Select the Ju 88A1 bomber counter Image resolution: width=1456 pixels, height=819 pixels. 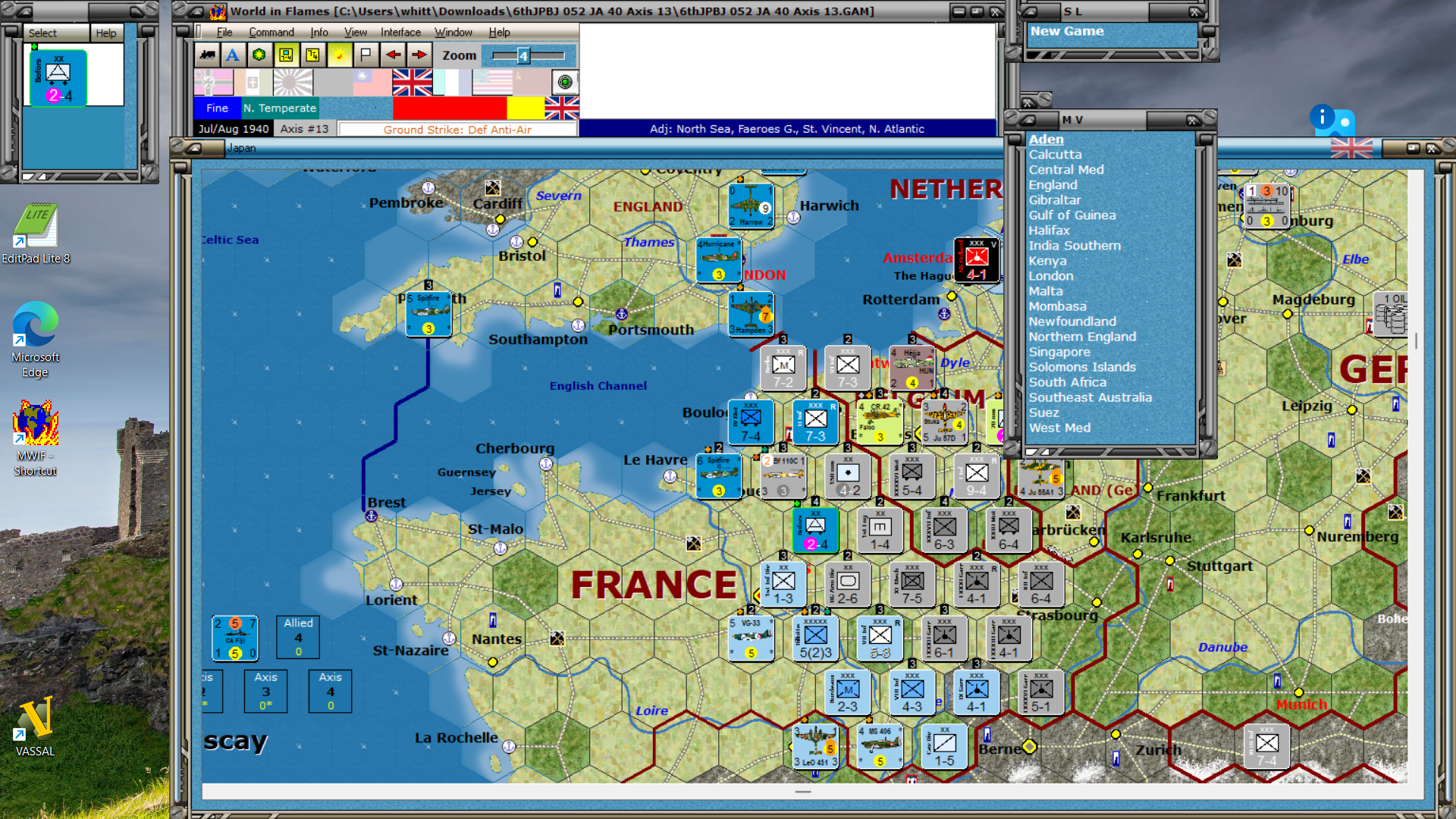click(1041, 478)
